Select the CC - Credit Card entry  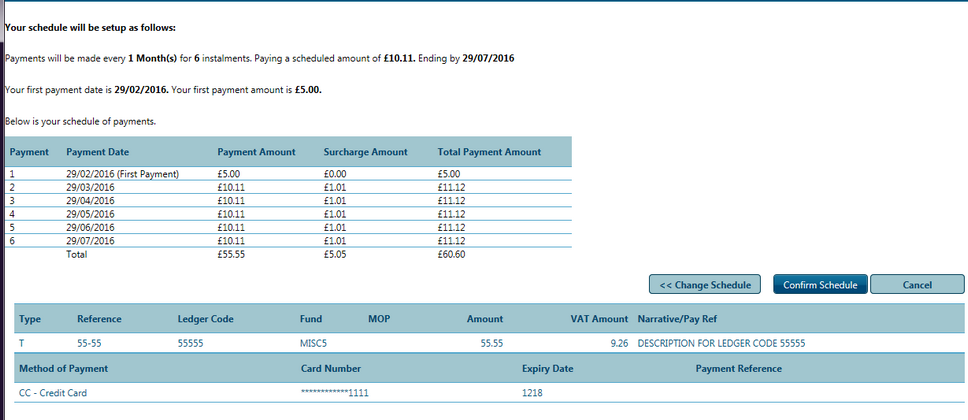pos(53,393)
